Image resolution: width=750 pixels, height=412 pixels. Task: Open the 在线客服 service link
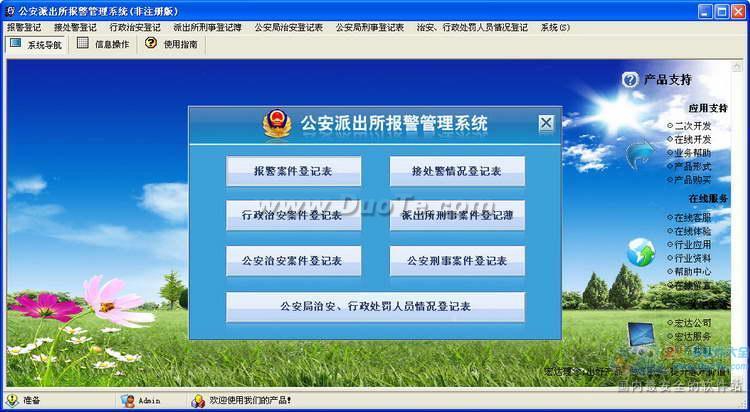point(692,217)
